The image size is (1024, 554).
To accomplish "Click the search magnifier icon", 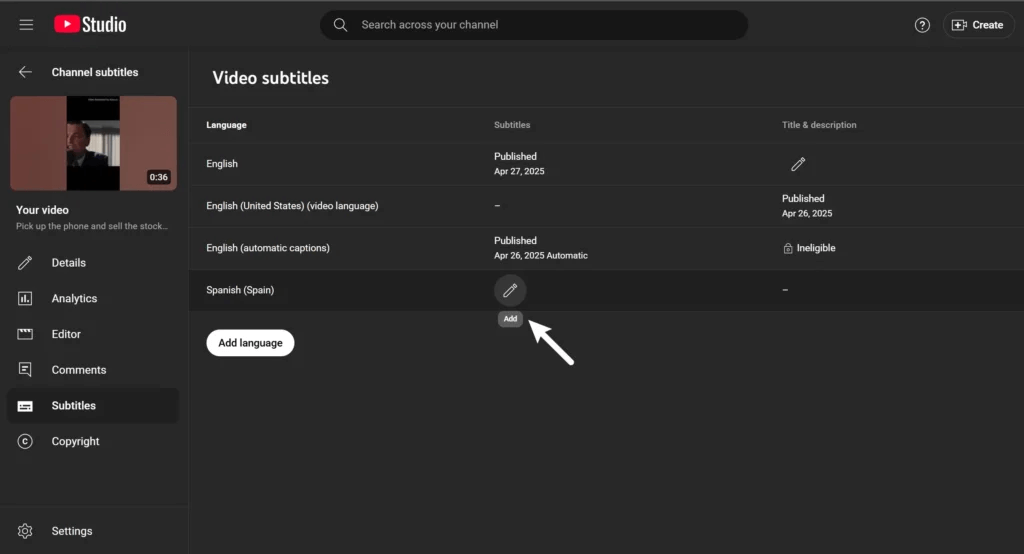I will coord(341,25).
